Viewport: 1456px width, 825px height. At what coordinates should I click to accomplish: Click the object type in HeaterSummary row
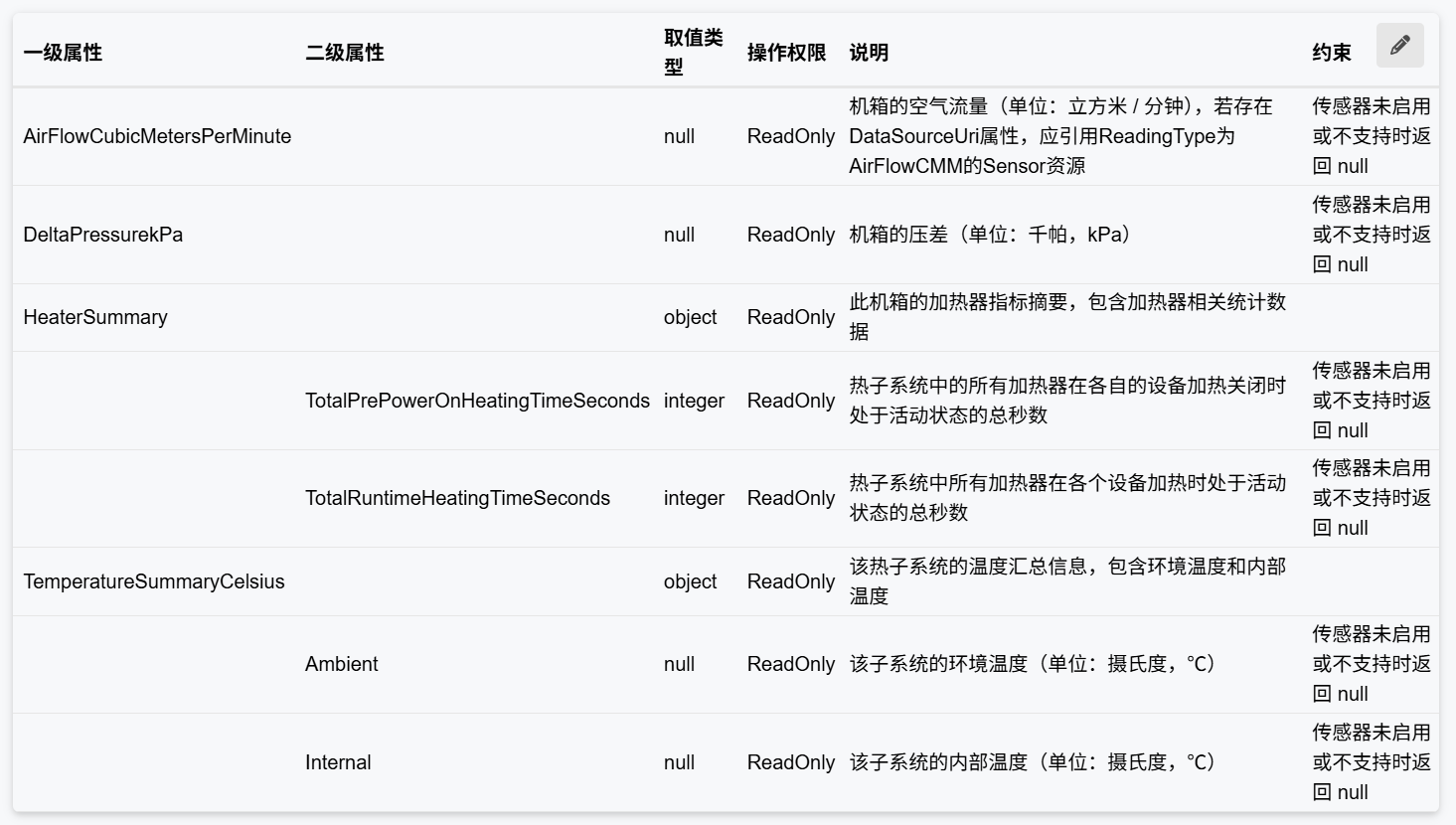(x=690, y=317)
